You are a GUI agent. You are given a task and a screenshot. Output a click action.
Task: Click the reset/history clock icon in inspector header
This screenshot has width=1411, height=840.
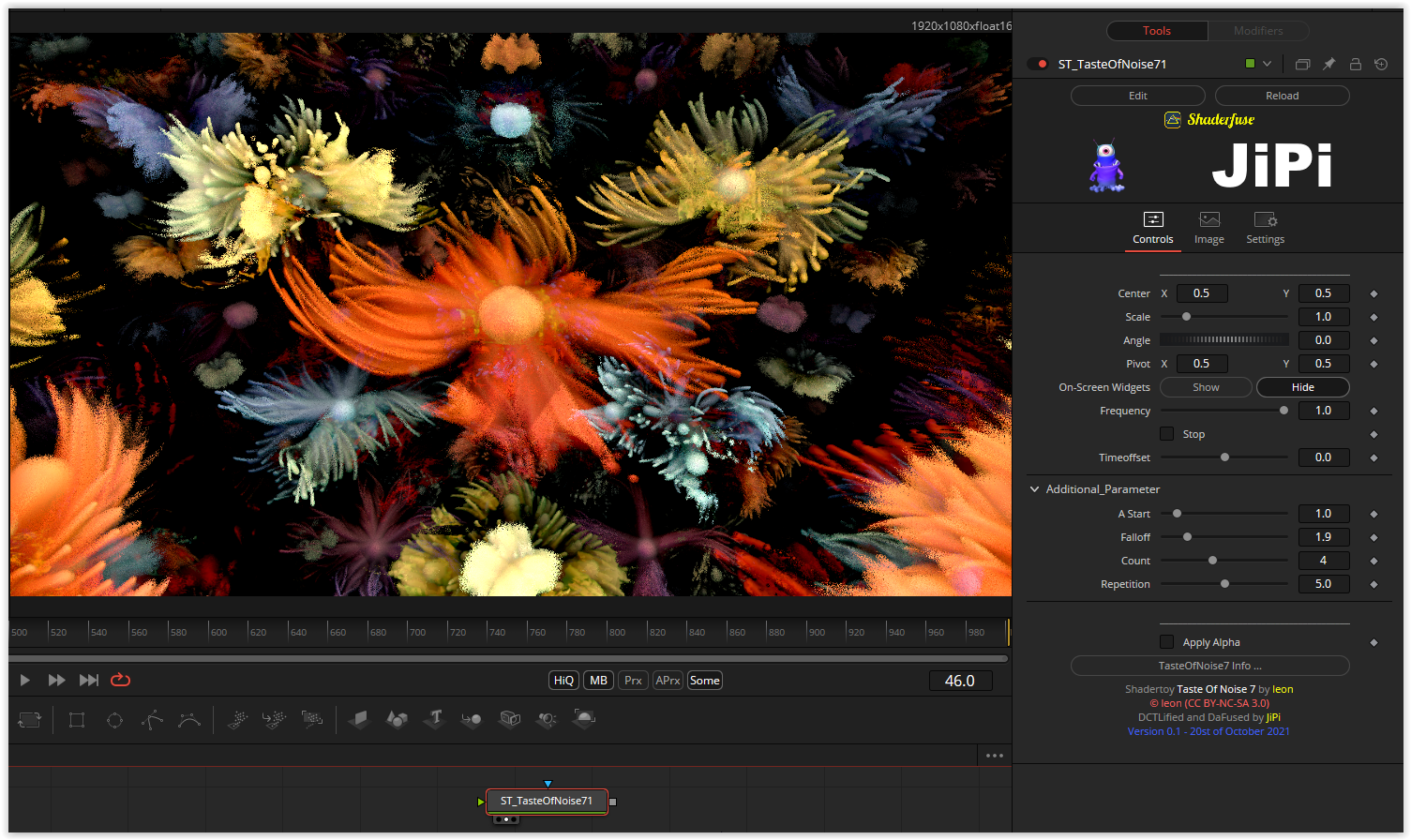pyautogui.click(x=1381, y=65)
